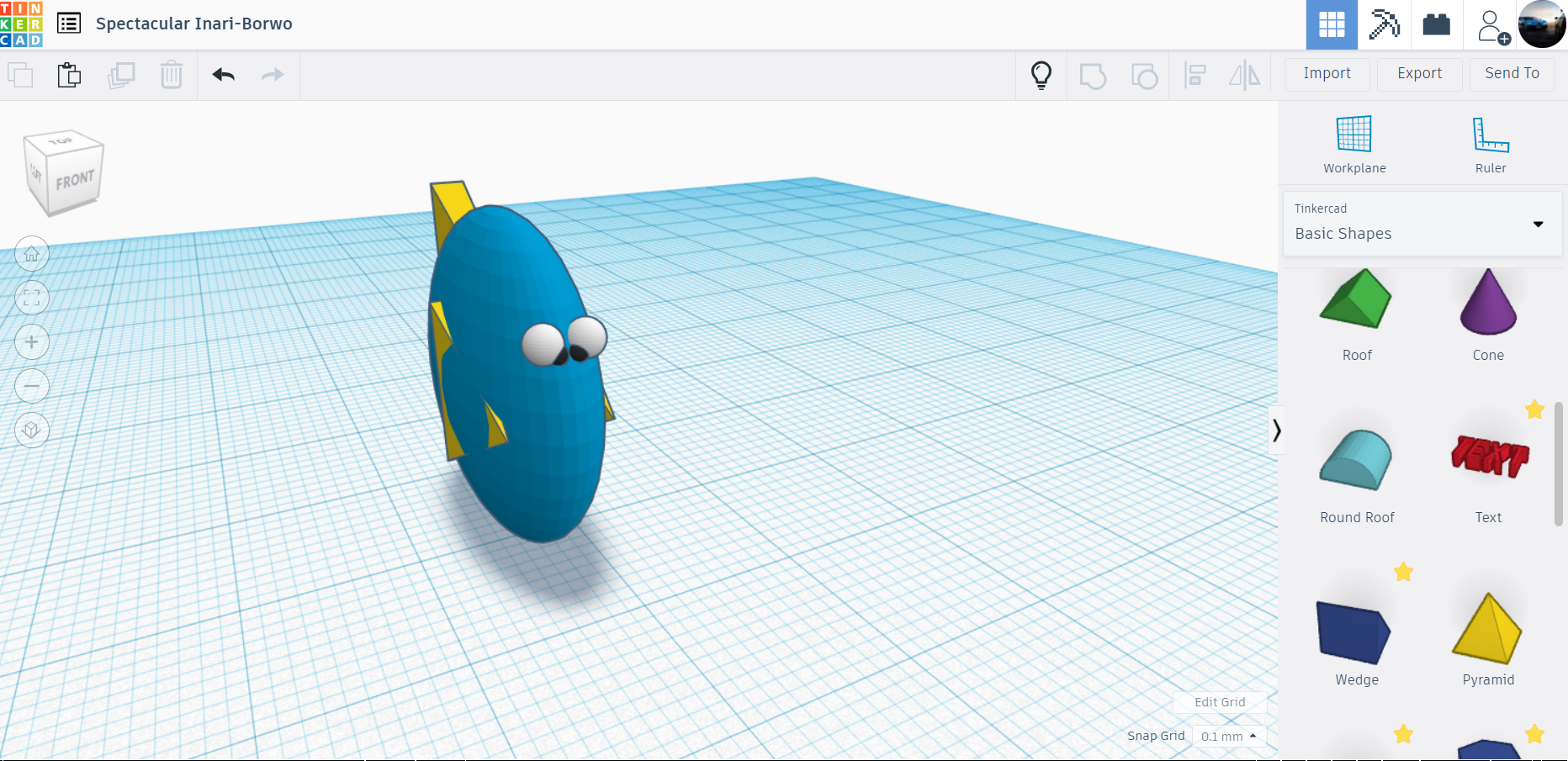Click the Edit Grid button

tap(1220, 702)
